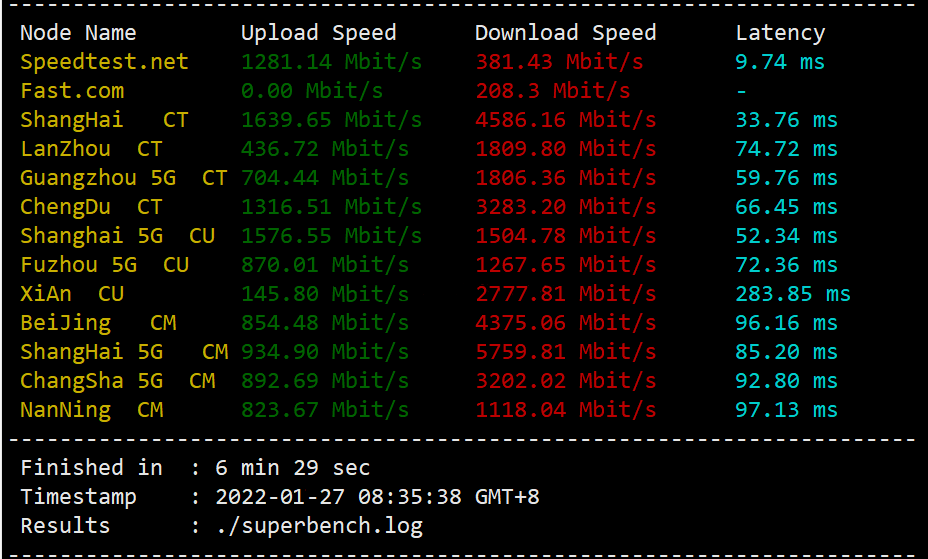Image resolution: width=928 pixels, height=559 pixels.
Task: Select latency value '52.34 ms'
Action: 787,235
